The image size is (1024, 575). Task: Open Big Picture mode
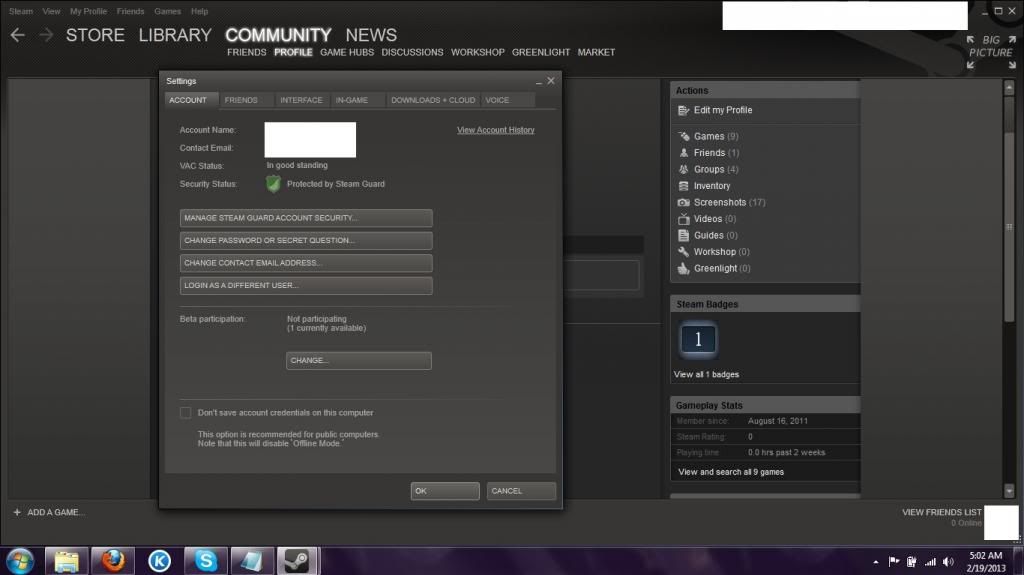(x=991, y=52)
